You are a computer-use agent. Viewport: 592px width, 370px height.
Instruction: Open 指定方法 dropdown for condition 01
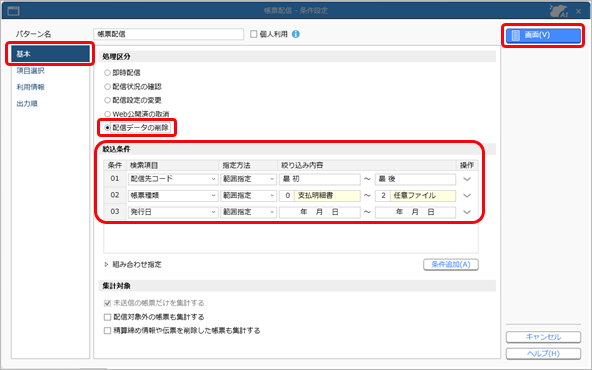point(248,179)
